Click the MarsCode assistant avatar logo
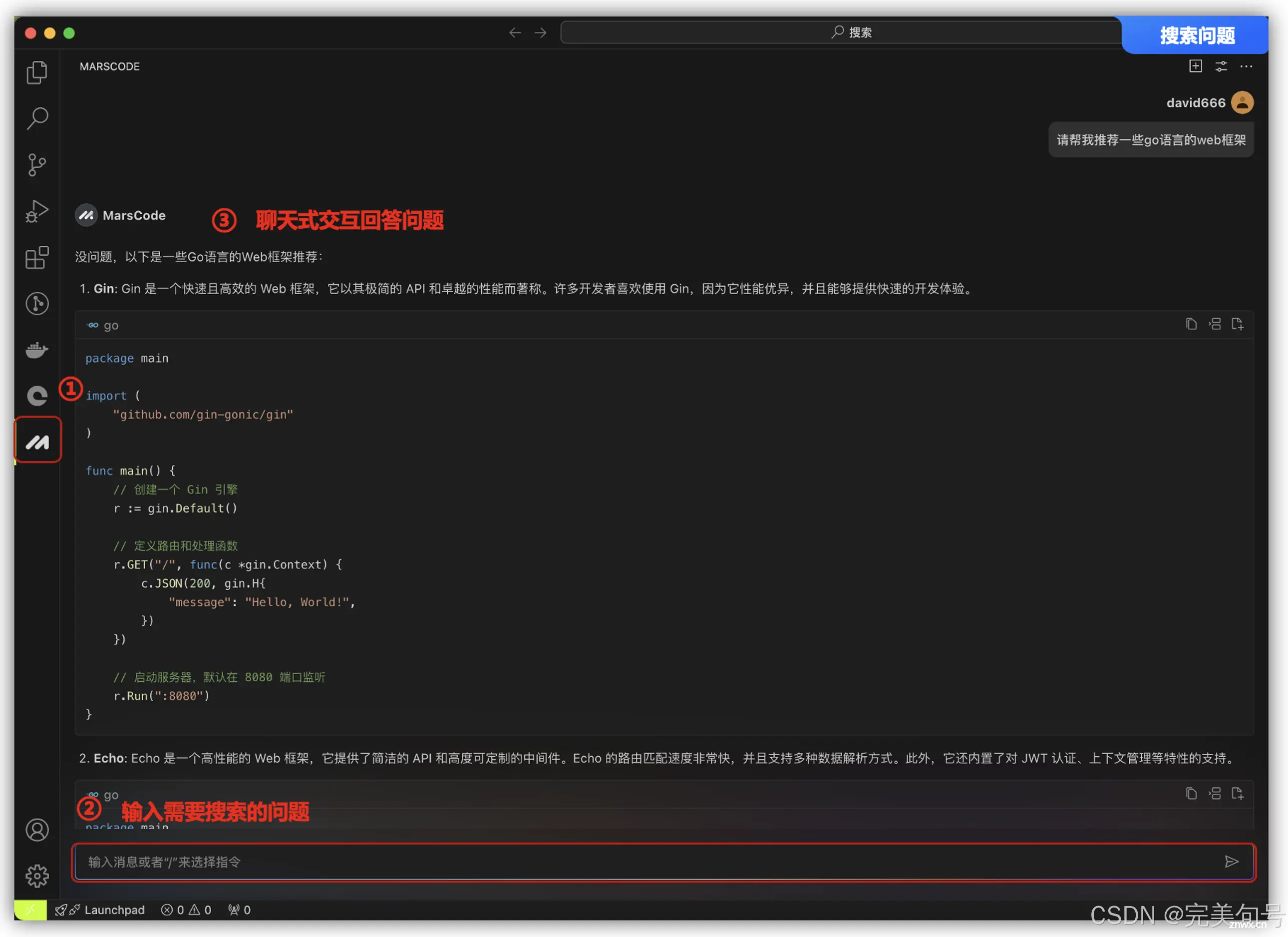Image resolution: width=1288 pixels, height=937 pixels. pyautogui.click(x=86, y=215)
